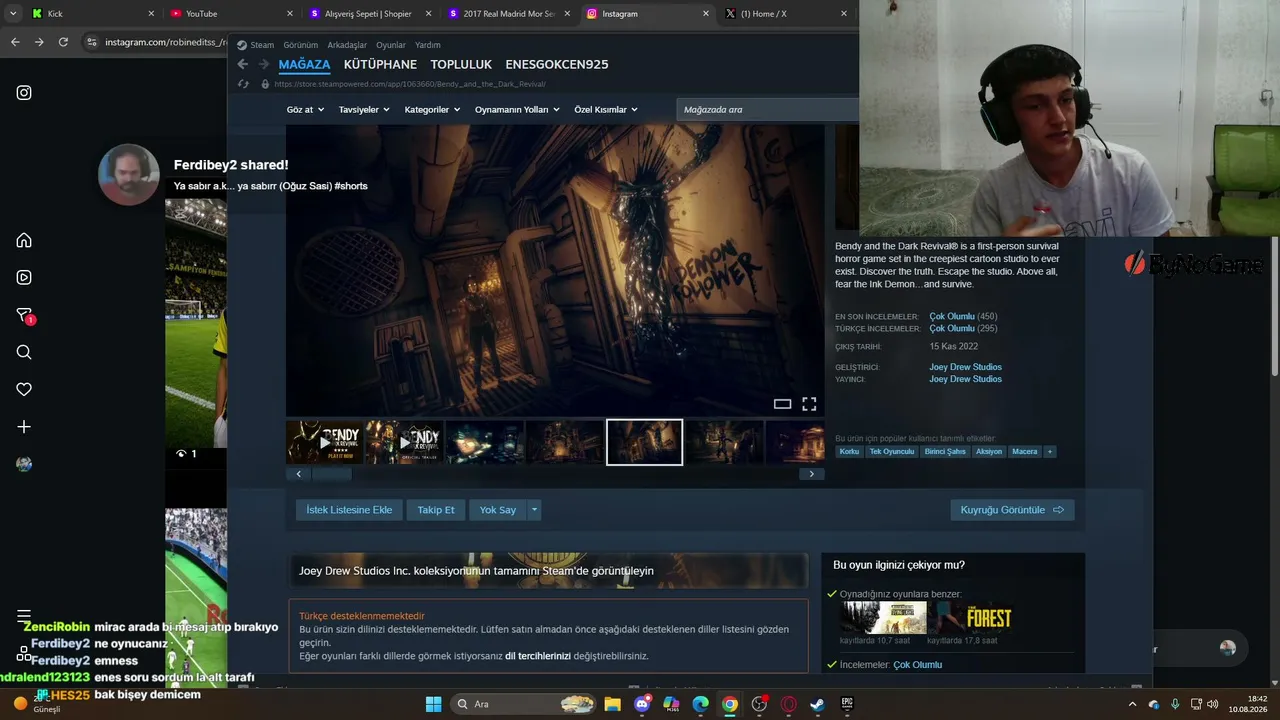Screen dimensions: 1280x720
Task: Switch to the Kick browser tab
Action: [91, 14]
